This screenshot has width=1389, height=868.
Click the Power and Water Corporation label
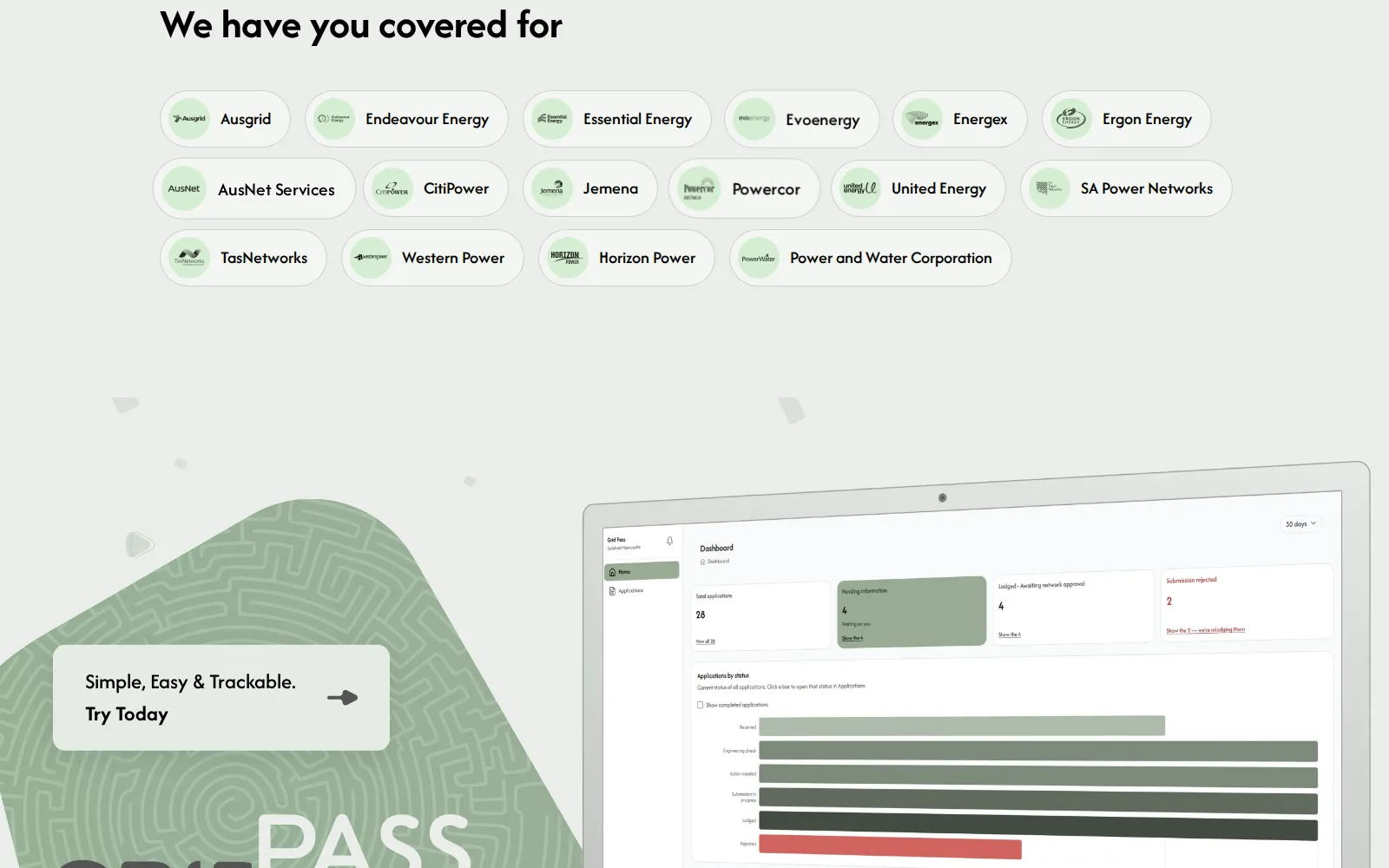pos(891,258)
